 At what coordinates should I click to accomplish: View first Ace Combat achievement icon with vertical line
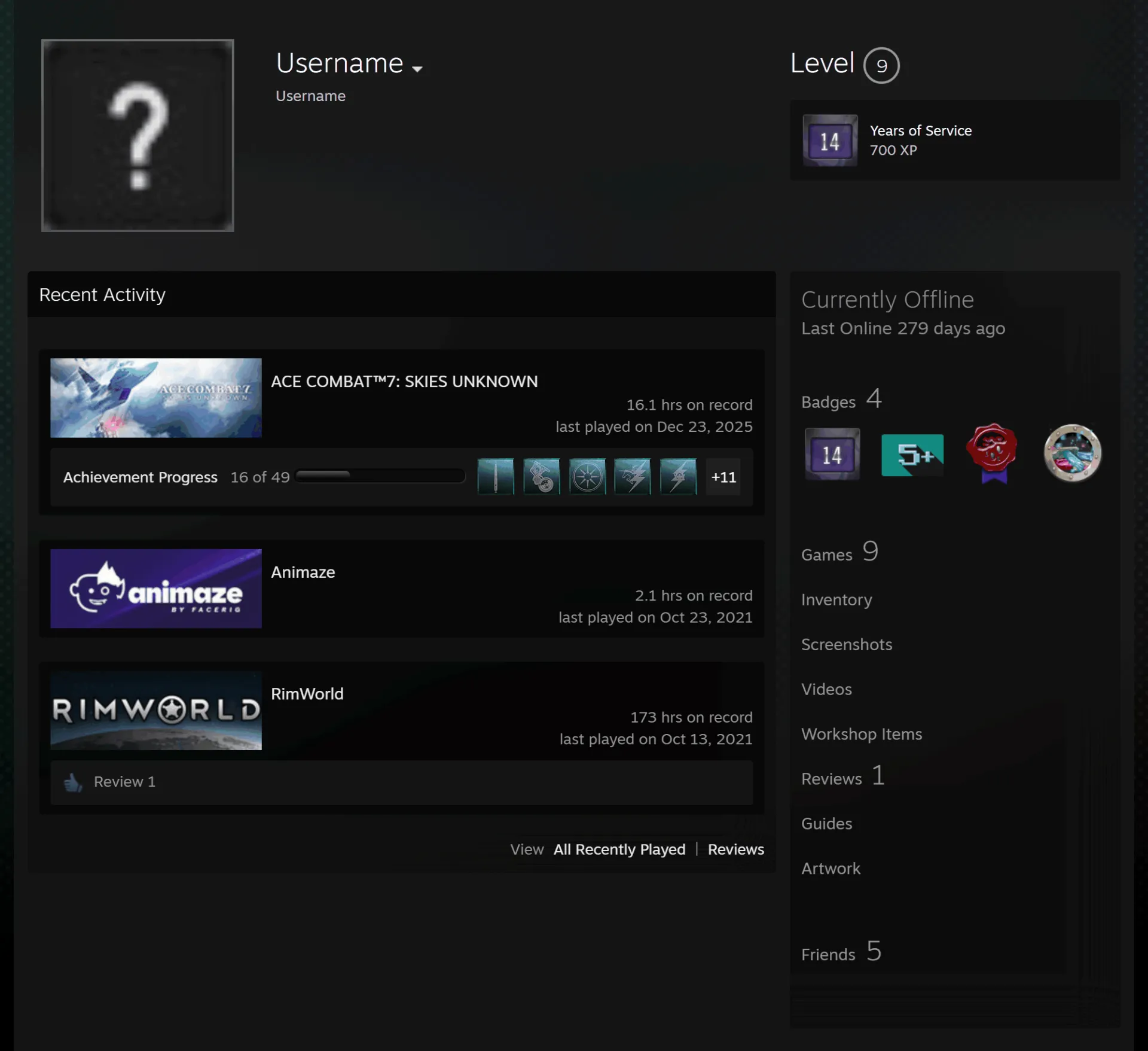click(x=496, y=477)
